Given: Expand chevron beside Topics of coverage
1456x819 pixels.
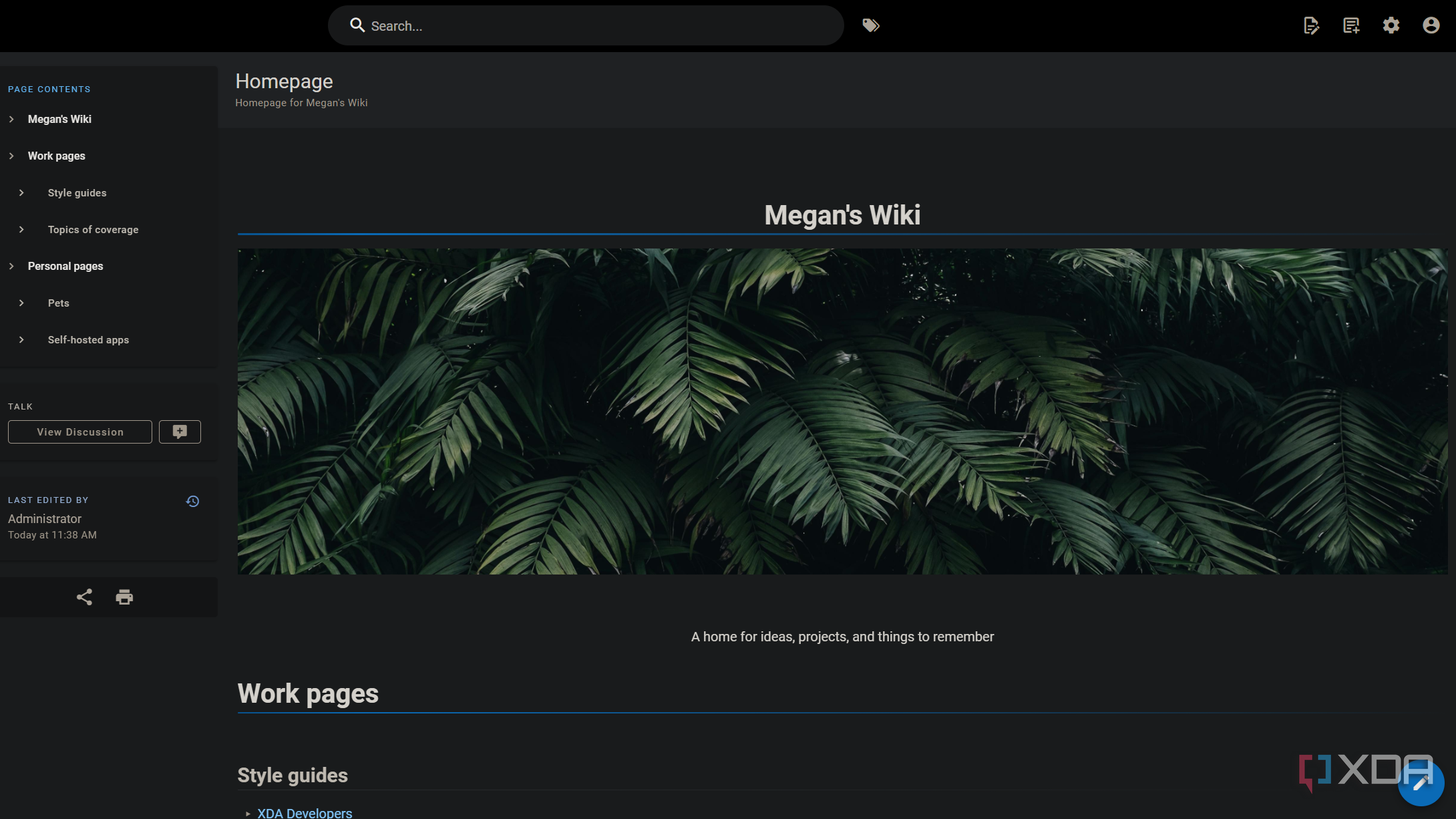Looking at the screenshot, I should 21,229.
